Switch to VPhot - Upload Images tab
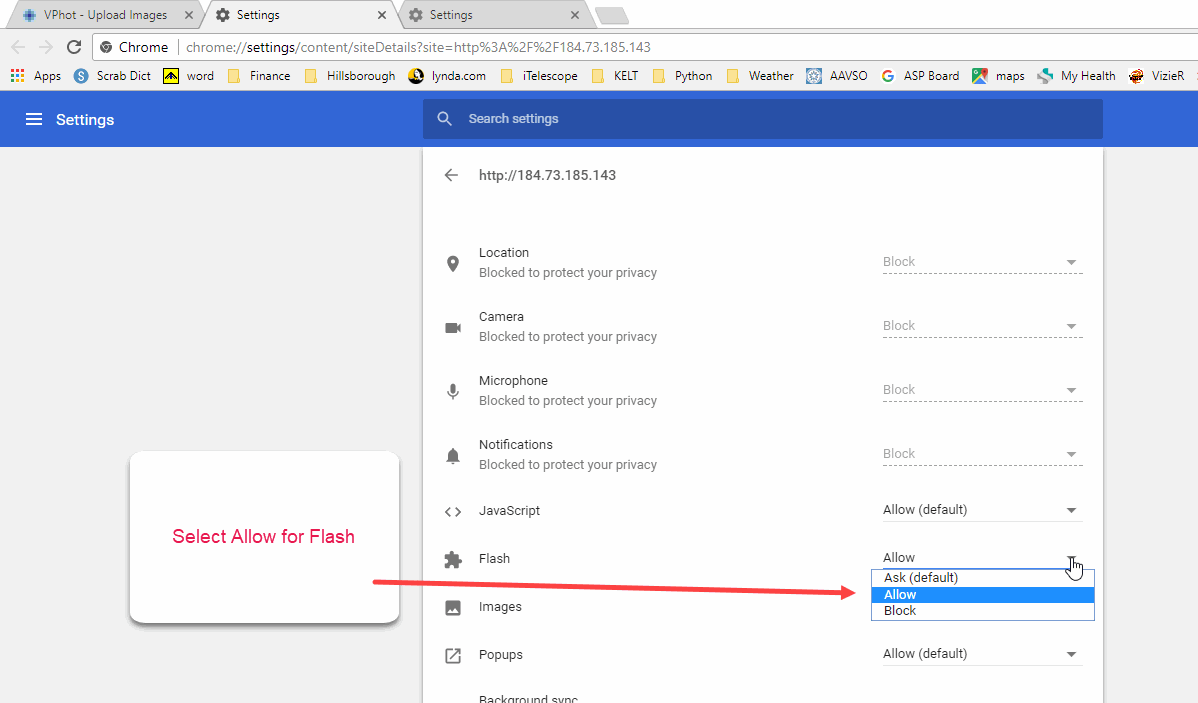 105,15
